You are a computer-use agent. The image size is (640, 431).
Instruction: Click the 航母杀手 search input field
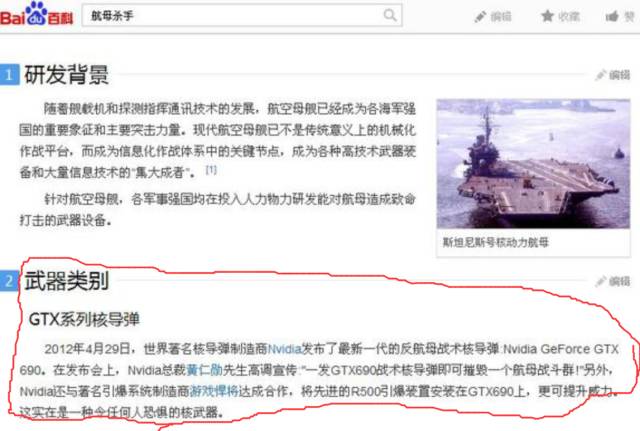click(242, 16)
